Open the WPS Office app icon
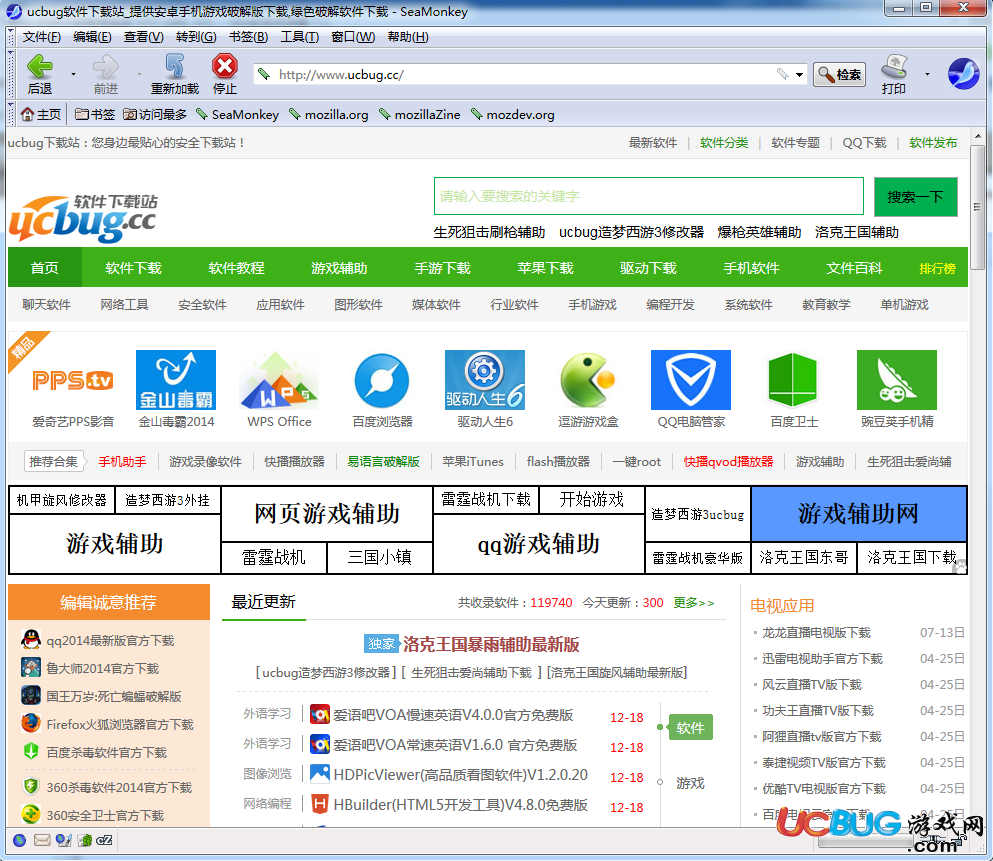Image resolution: width=993 pixels, height=861 pixels. coord(279,380)
